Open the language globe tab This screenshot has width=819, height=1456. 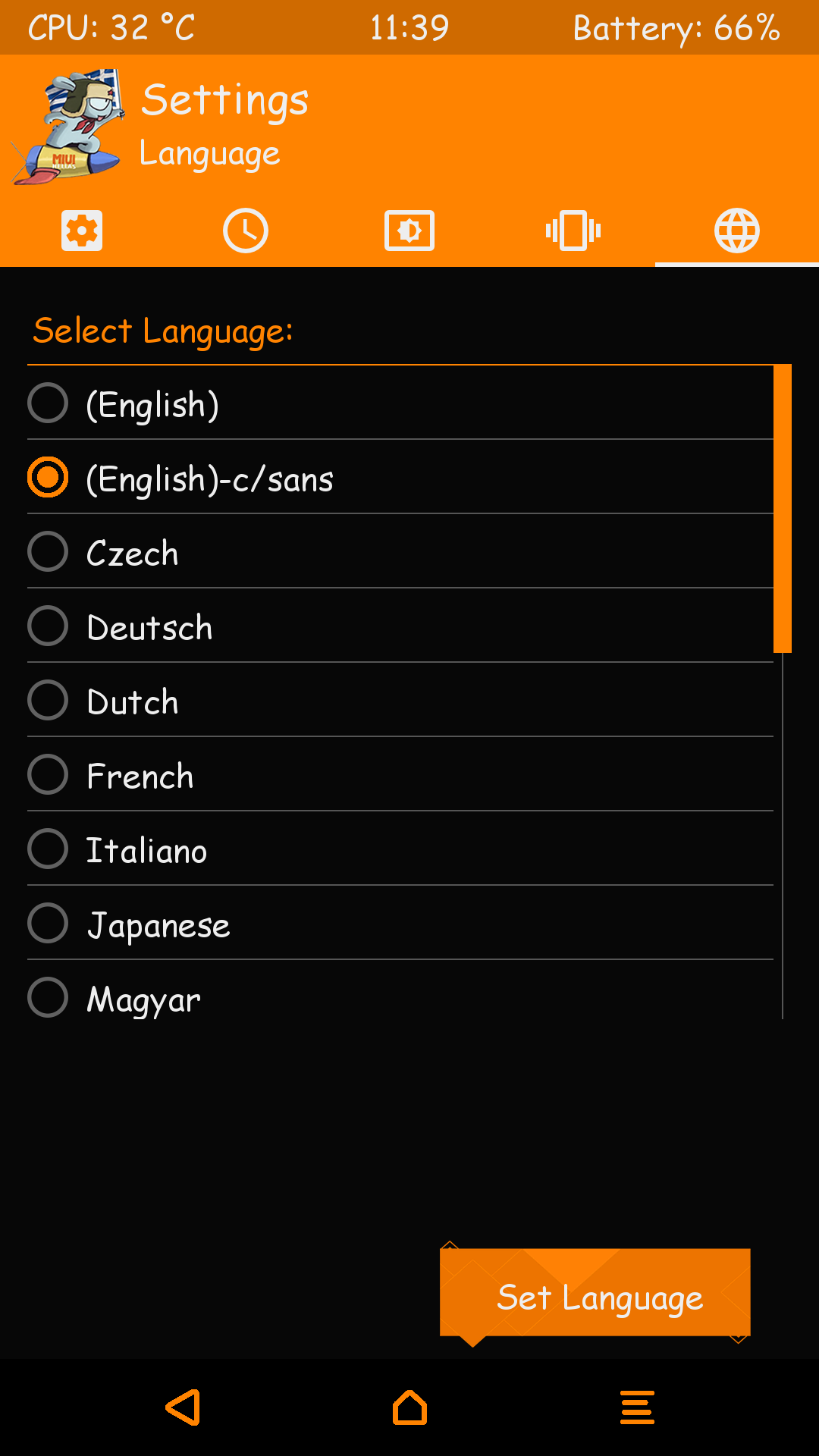coord(737,231)
